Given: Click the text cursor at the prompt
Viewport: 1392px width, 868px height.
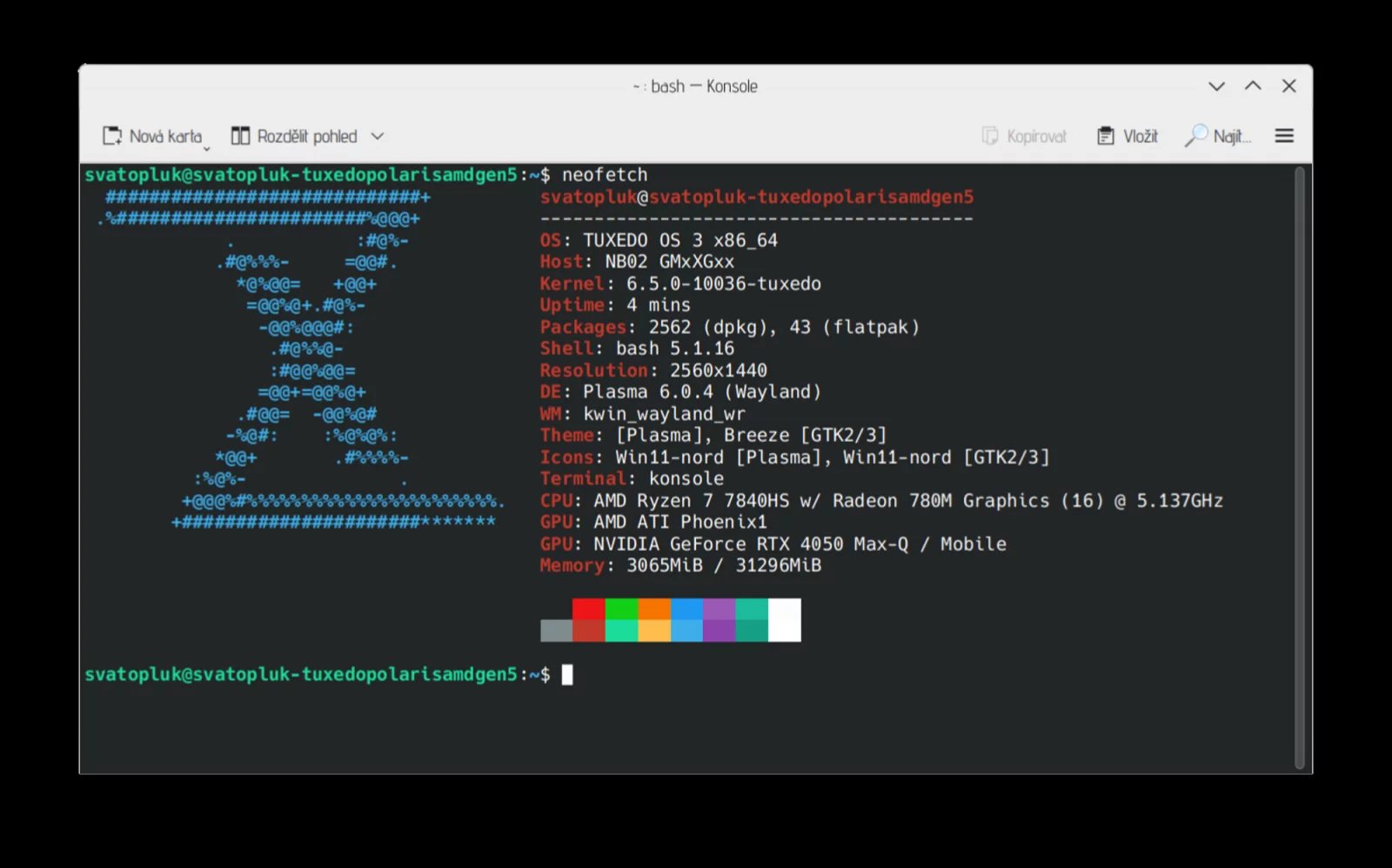Looking at the screenshot, I should [567, 675].
